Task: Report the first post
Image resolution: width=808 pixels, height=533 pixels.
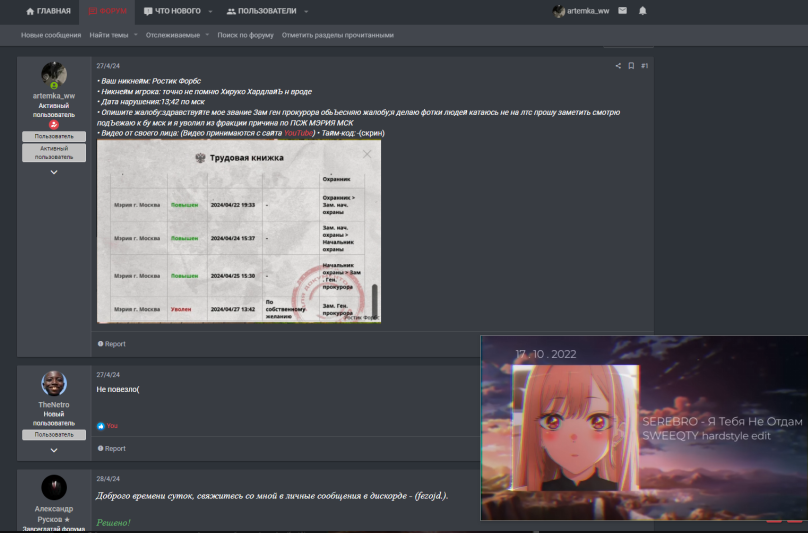Action: click(111, 344)
